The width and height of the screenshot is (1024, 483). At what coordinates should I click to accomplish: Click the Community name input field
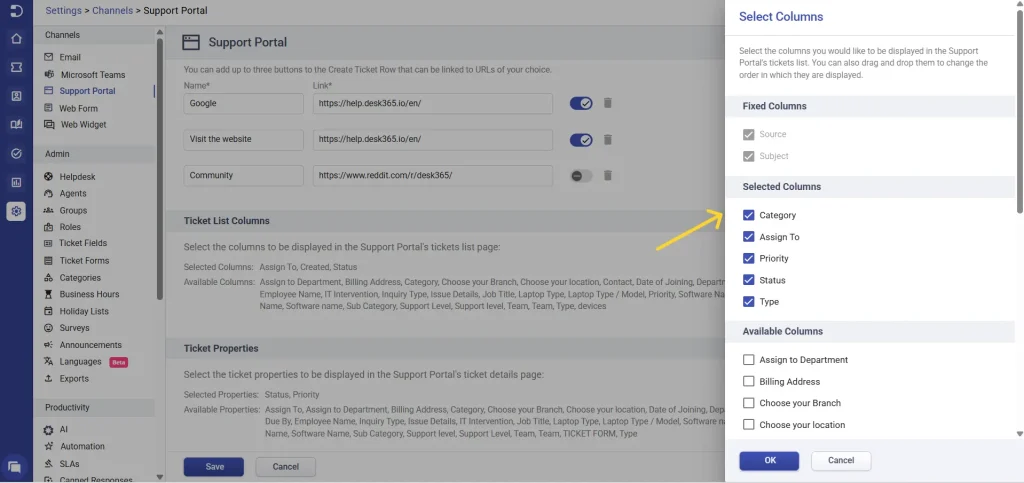coord(244,176)
